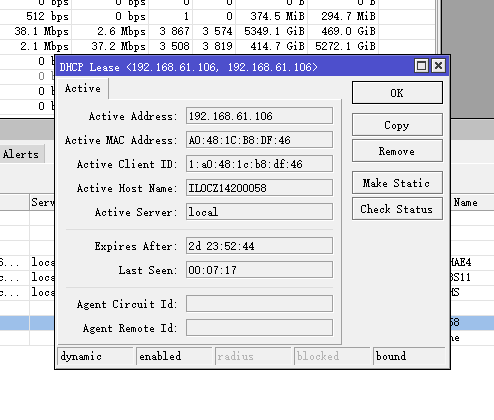Click the '294.7 MiB' cell
The width and height of the screenshot is (494, 420).
(x=343, y=16)
